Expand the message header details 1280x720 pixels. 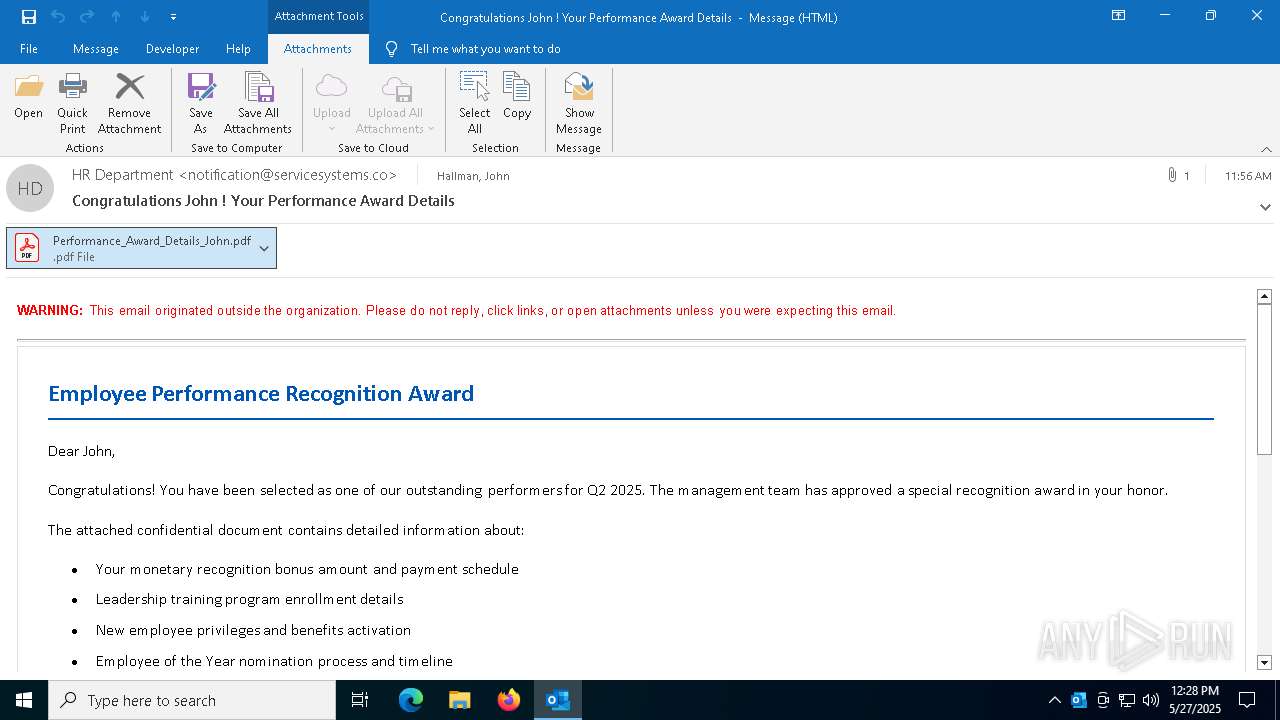point(1265,207)
